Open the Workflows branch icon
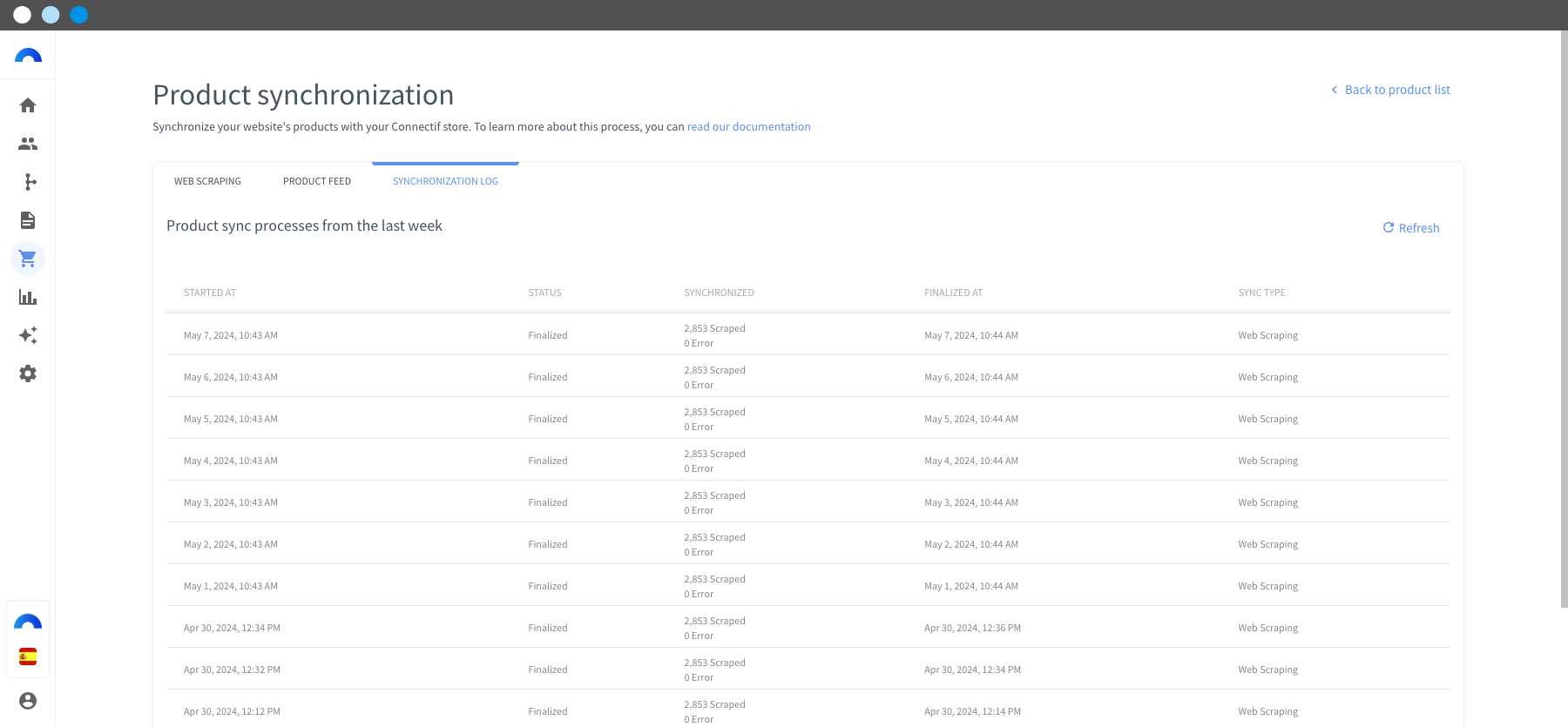Screen dimensions: 1568x727 30,182
